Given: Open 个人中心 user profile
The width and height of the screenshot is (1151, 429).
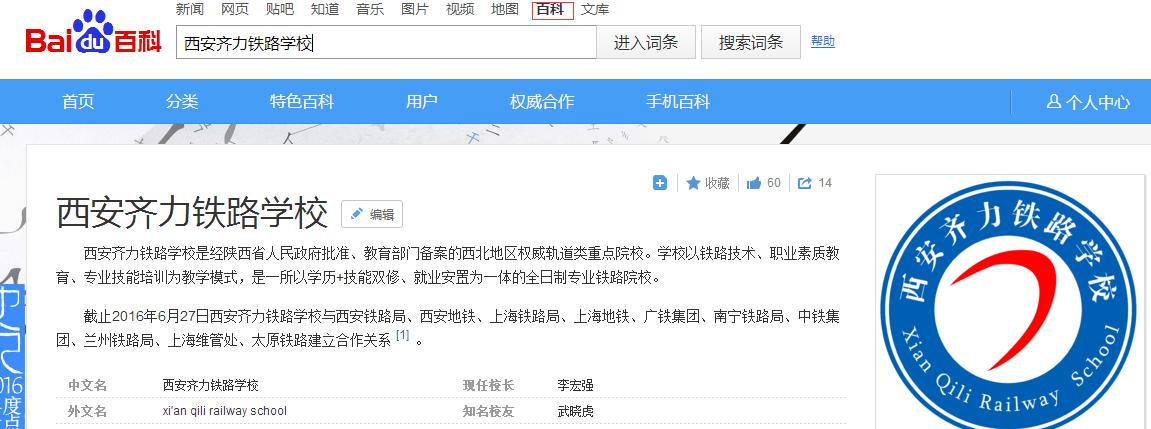Looking at the screenshot, I should pos(1088,102).
